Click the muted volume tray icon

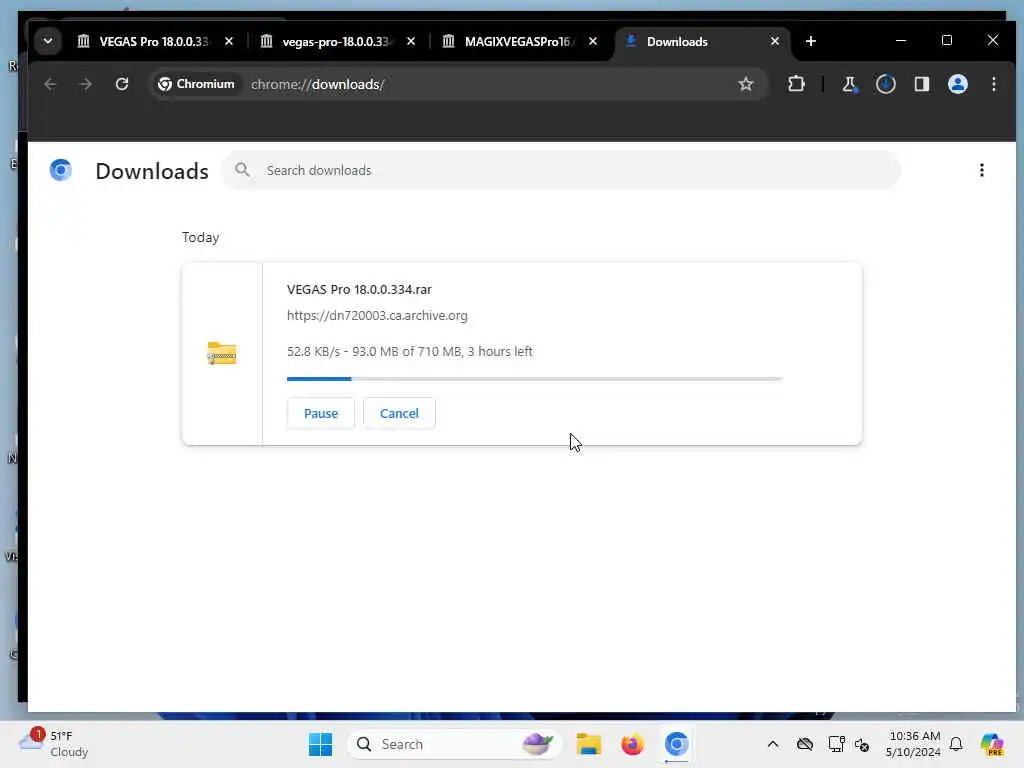(x=862, y=744)
